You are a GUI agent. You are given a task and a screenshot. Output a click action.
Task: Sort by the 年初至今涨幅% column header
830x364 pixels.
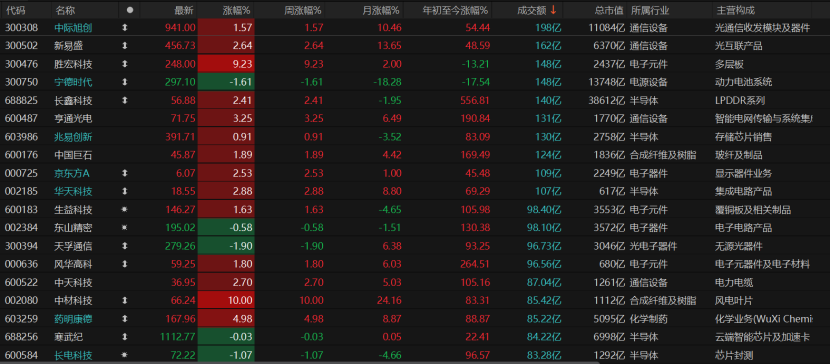coord(456,10)
